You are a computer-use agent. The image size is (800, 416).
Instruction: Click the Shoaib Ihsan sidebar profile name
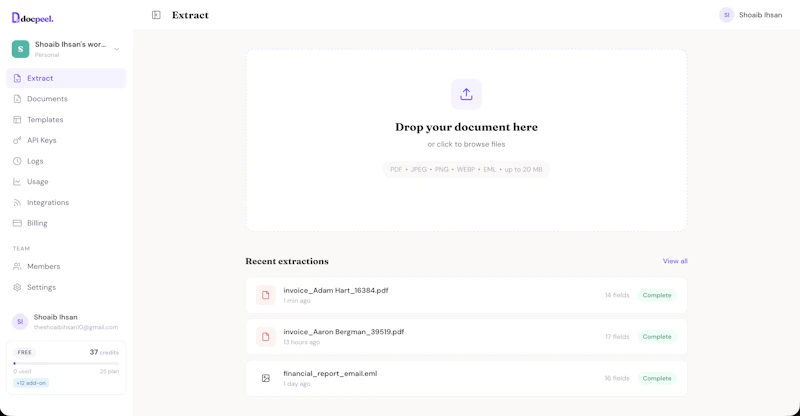point(56,317)
